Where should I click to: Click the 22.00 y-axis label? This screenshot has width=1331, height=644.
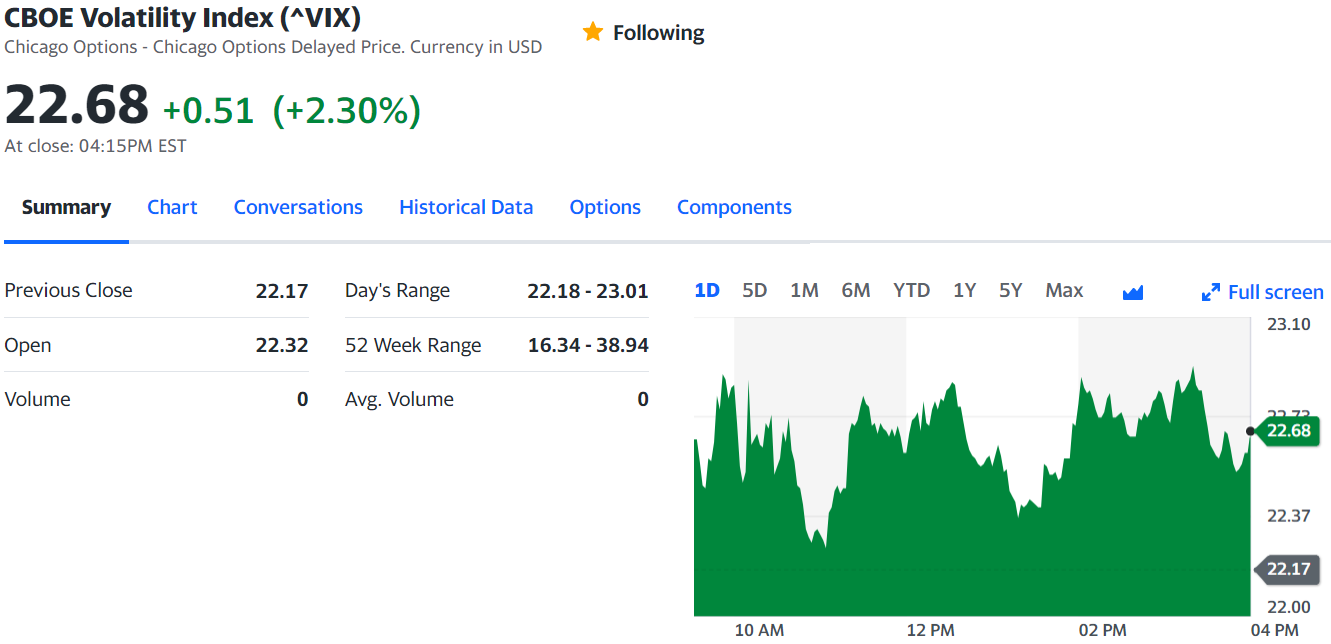[1288, 606]
